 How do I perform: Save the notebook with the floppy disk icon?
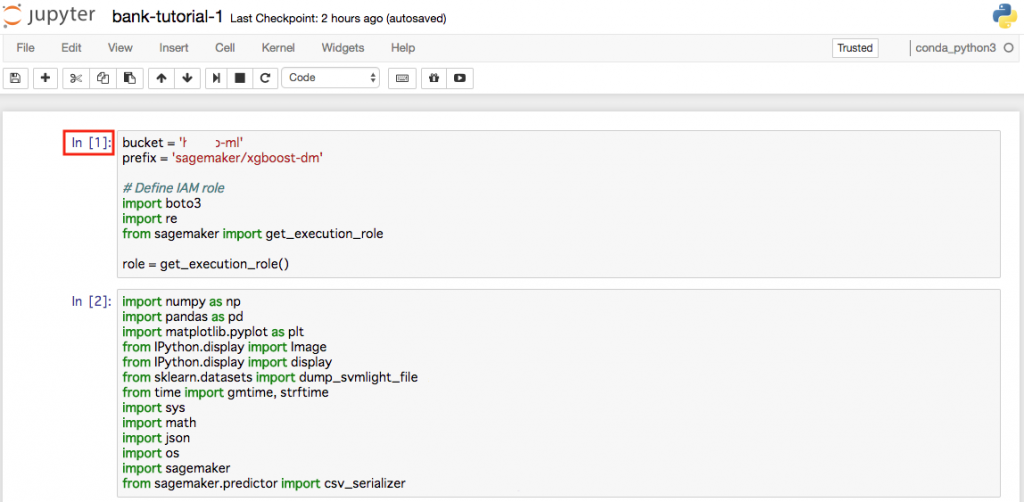point(16,78)
